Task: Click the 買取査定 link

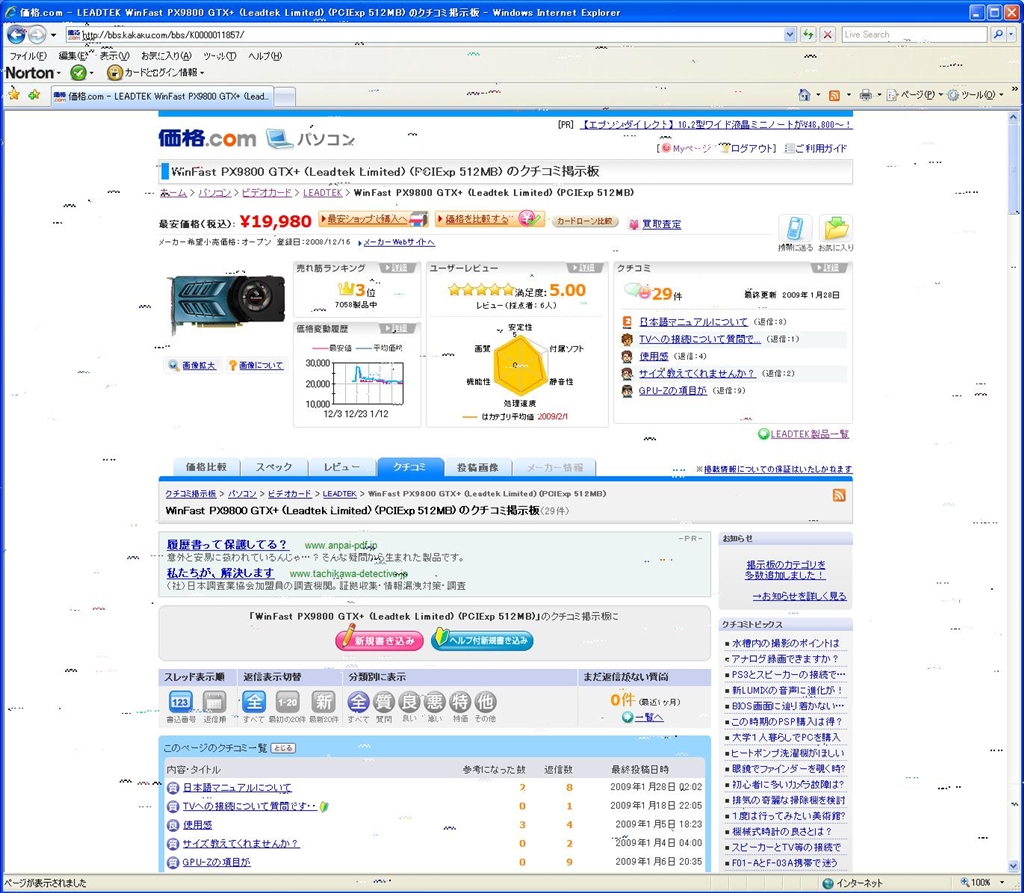Action: [x=662, y=224]
